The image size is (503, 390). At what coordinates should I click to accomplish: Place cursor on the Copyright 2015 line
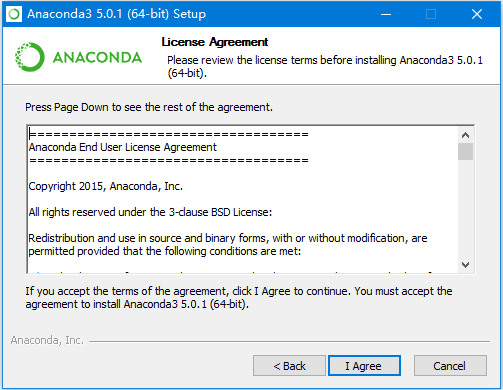click(x=106, y=186)
